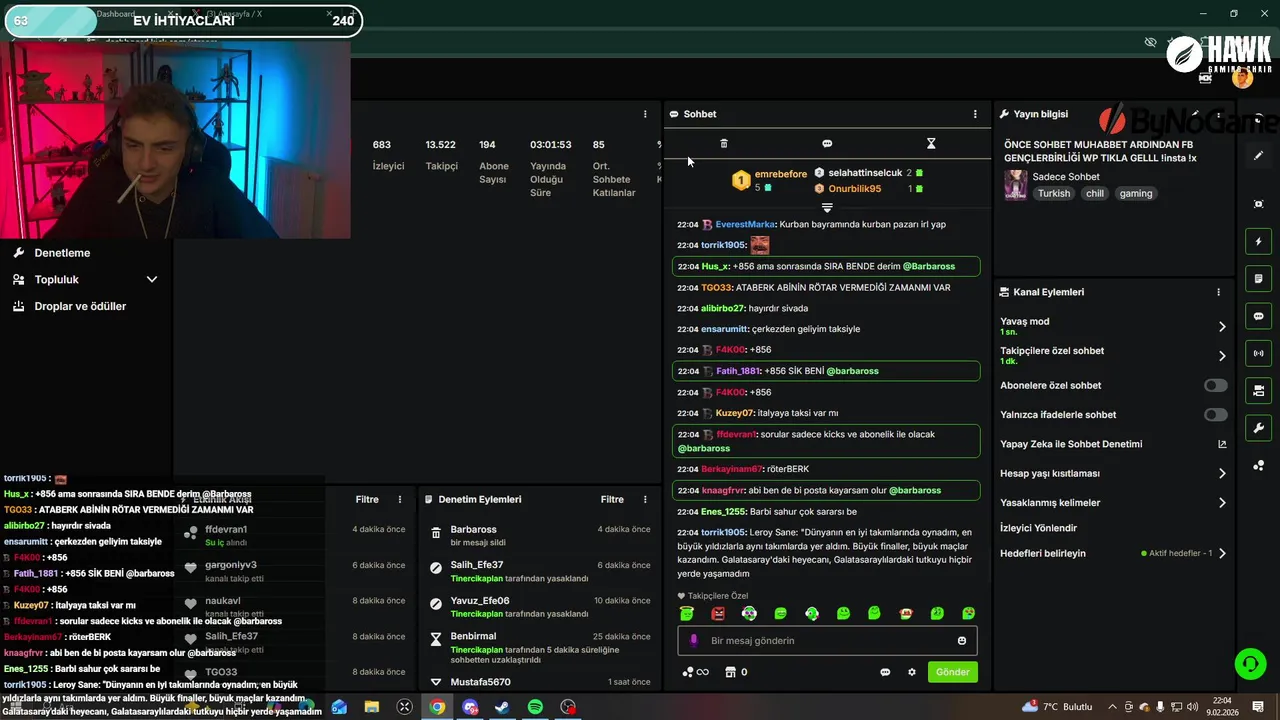Click Yavuz_Efe06 entry in Denetim Eylemleri

[x=480, y=601]
